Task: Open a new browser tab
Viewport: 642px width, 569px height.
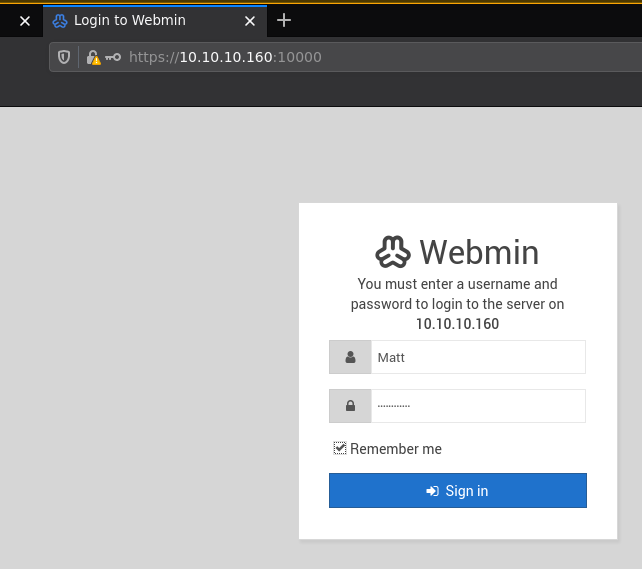Action: (284, 20)
